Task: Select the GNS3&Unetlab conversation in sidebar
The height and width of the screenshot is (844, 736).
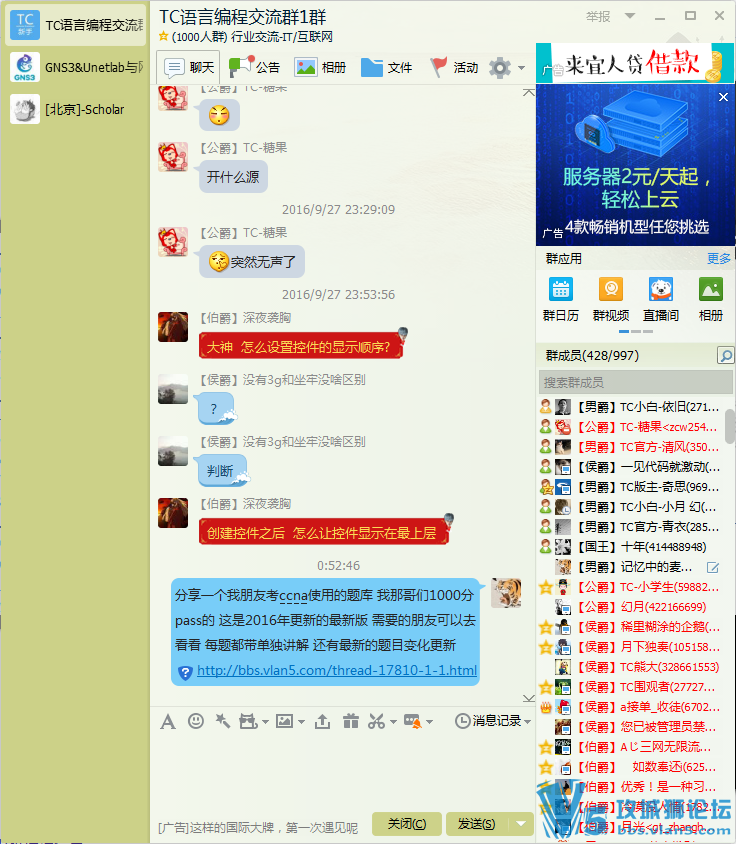Action: 75,67
